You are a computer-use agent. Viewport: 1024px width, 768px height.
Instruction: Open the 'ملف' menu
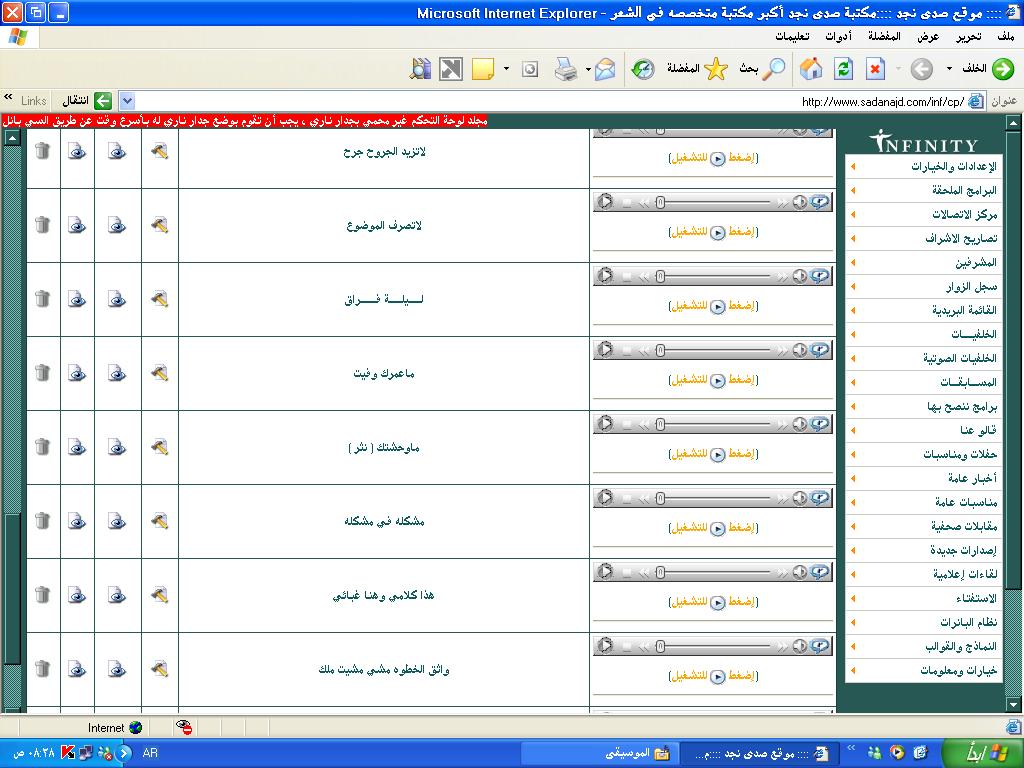[x=1005, y=37]
